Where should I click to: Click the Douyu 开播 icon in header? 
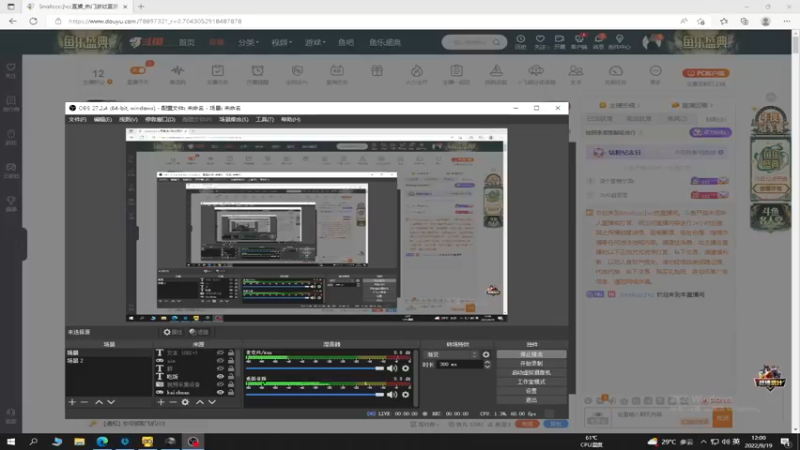560,42
